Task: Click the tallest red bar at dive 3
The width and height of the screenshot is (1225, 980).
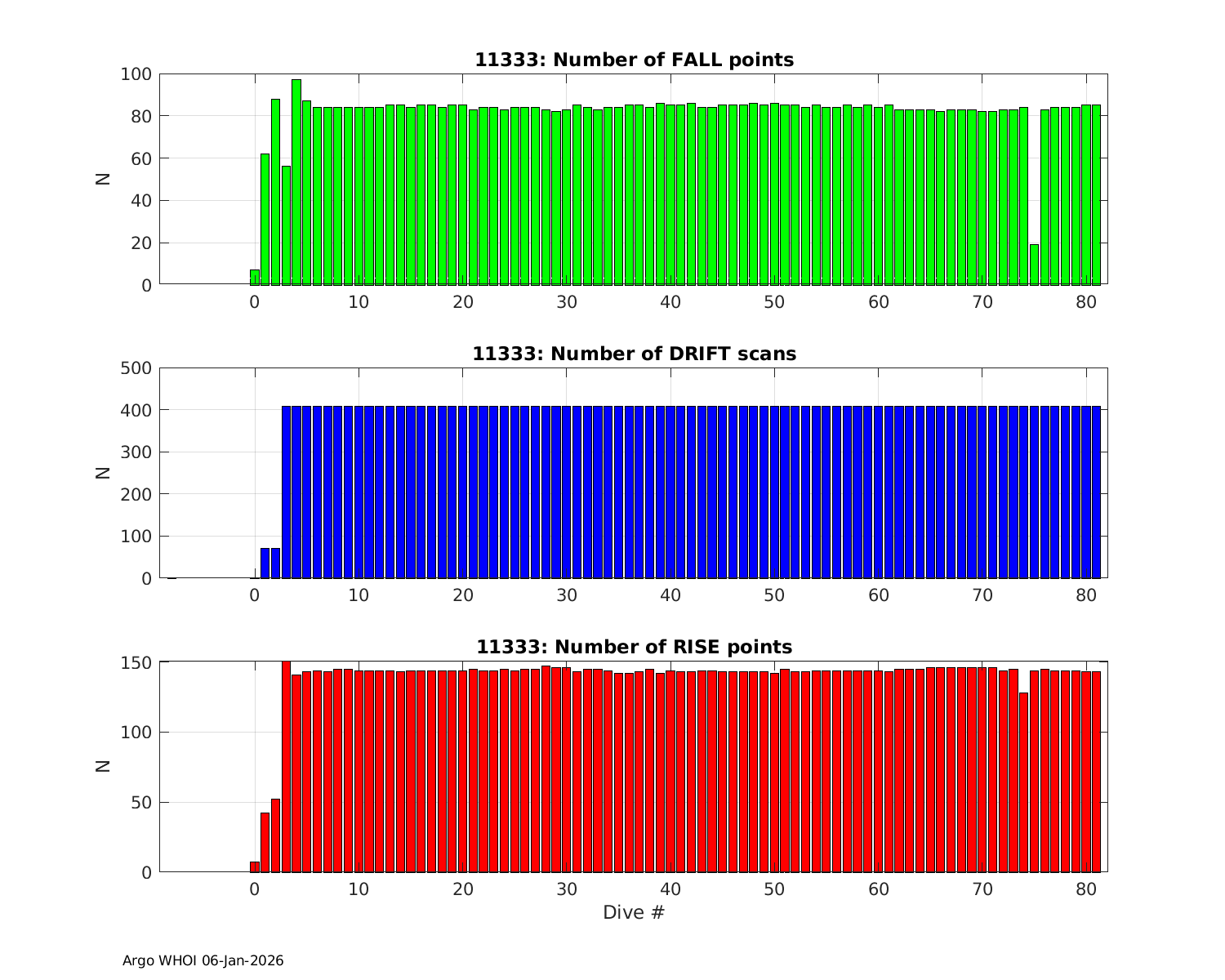Action: click(x=286, y=766)
